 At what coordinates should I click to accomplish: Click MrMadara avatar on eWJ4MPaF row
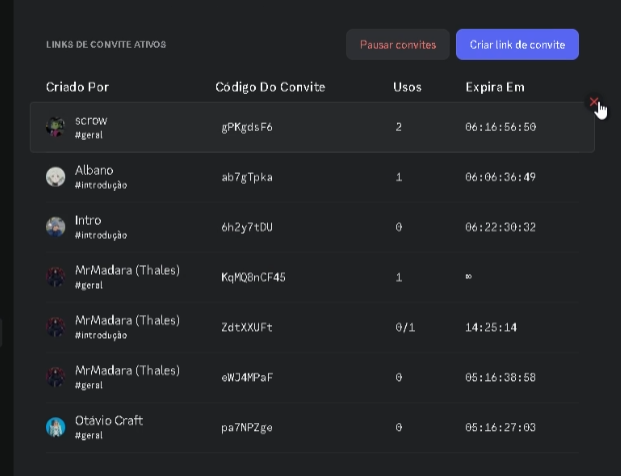click(55, 377)
